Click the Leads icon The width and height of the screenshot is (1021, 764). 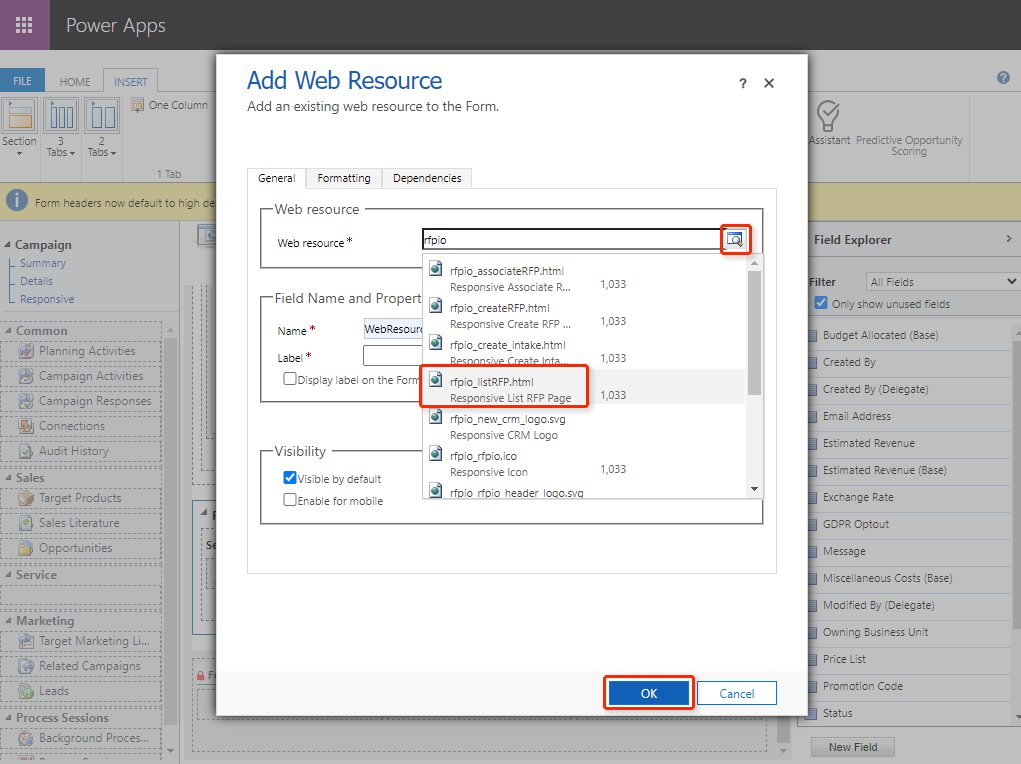(x=26, y=691)
